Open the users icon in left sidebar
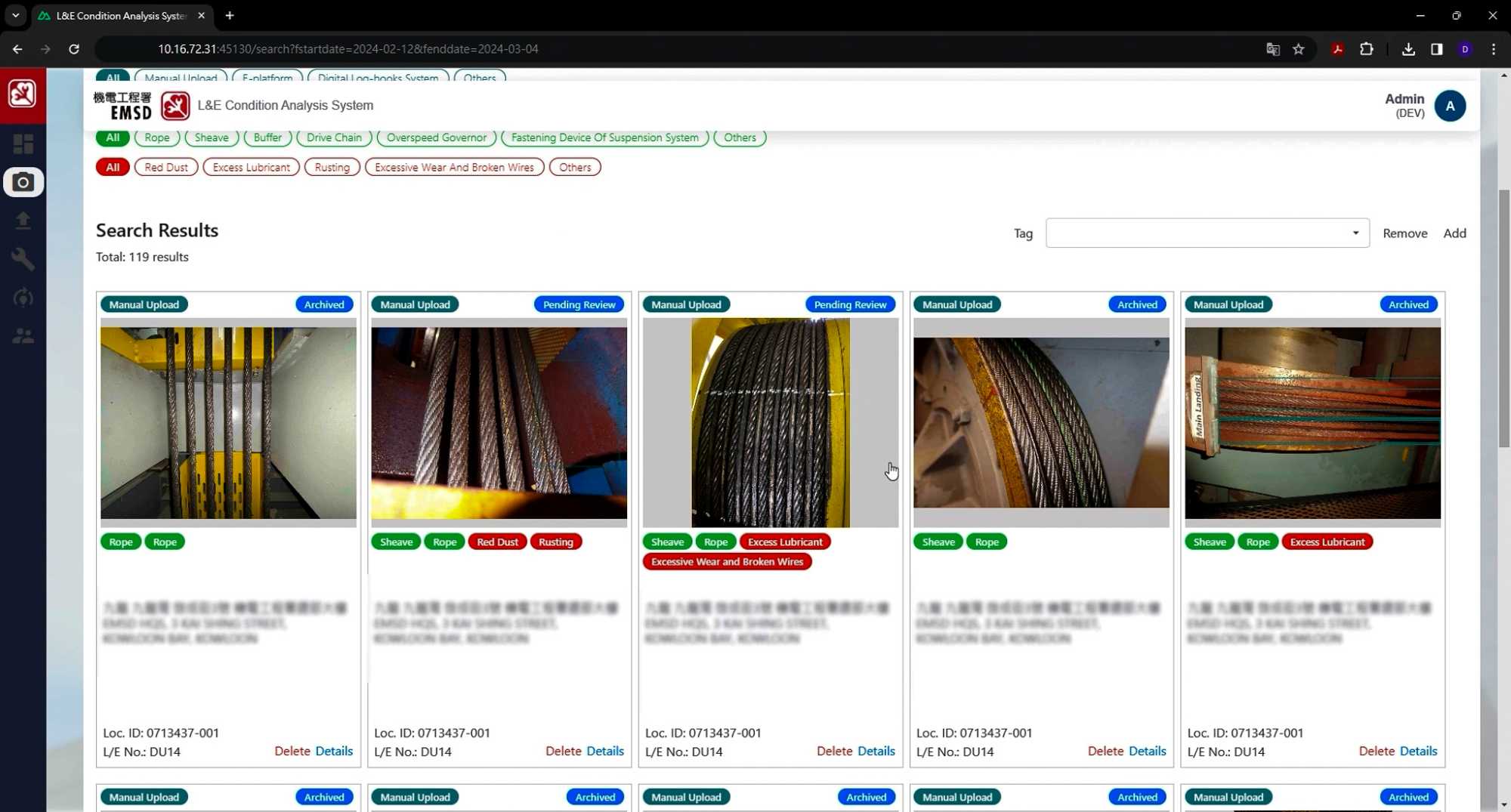The height and width of the screenshot is (812, 1511). point(23,336)
